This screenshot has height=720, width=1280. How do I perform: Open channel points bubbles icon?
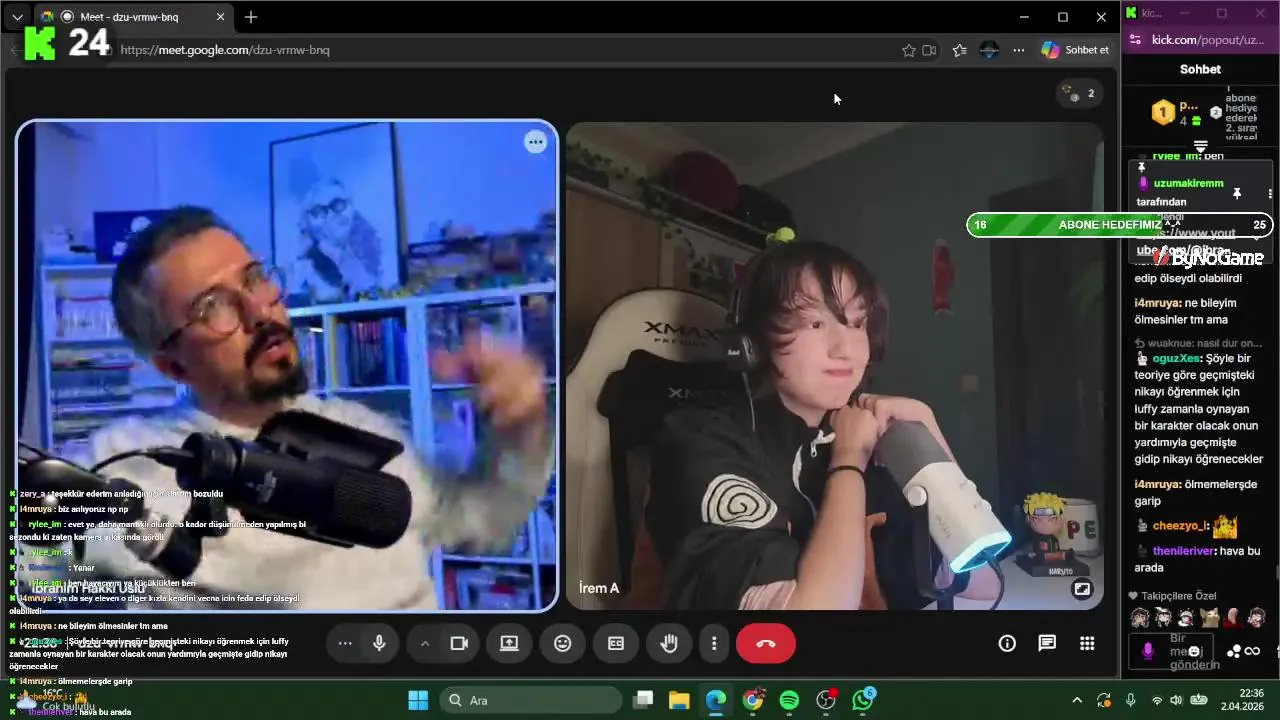(x=1234, y=651)
